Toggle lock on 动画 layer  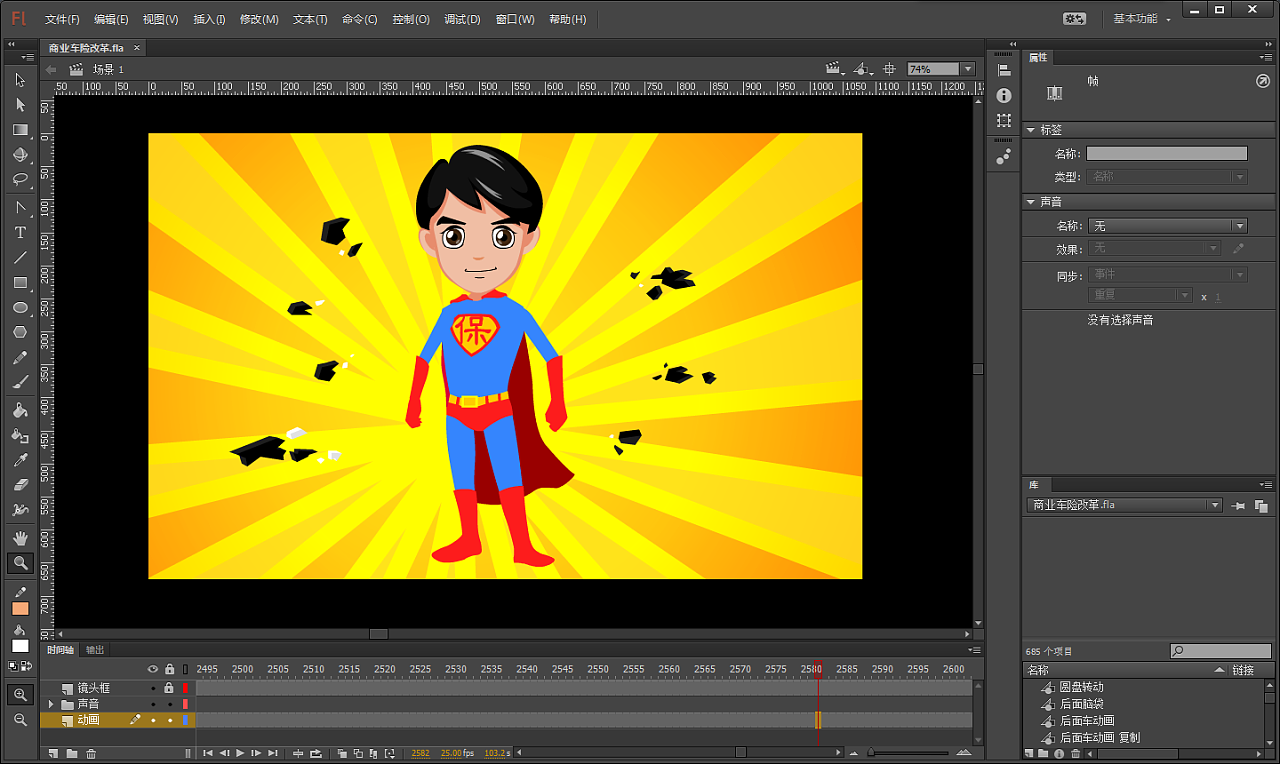tap(169, 721)
